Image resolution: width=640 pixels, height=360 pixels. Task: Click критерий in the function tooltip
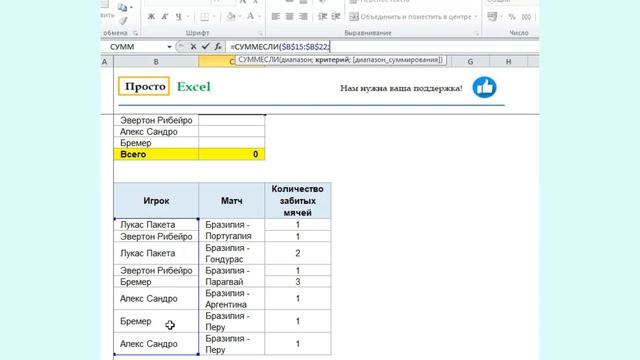click(332, 60)
